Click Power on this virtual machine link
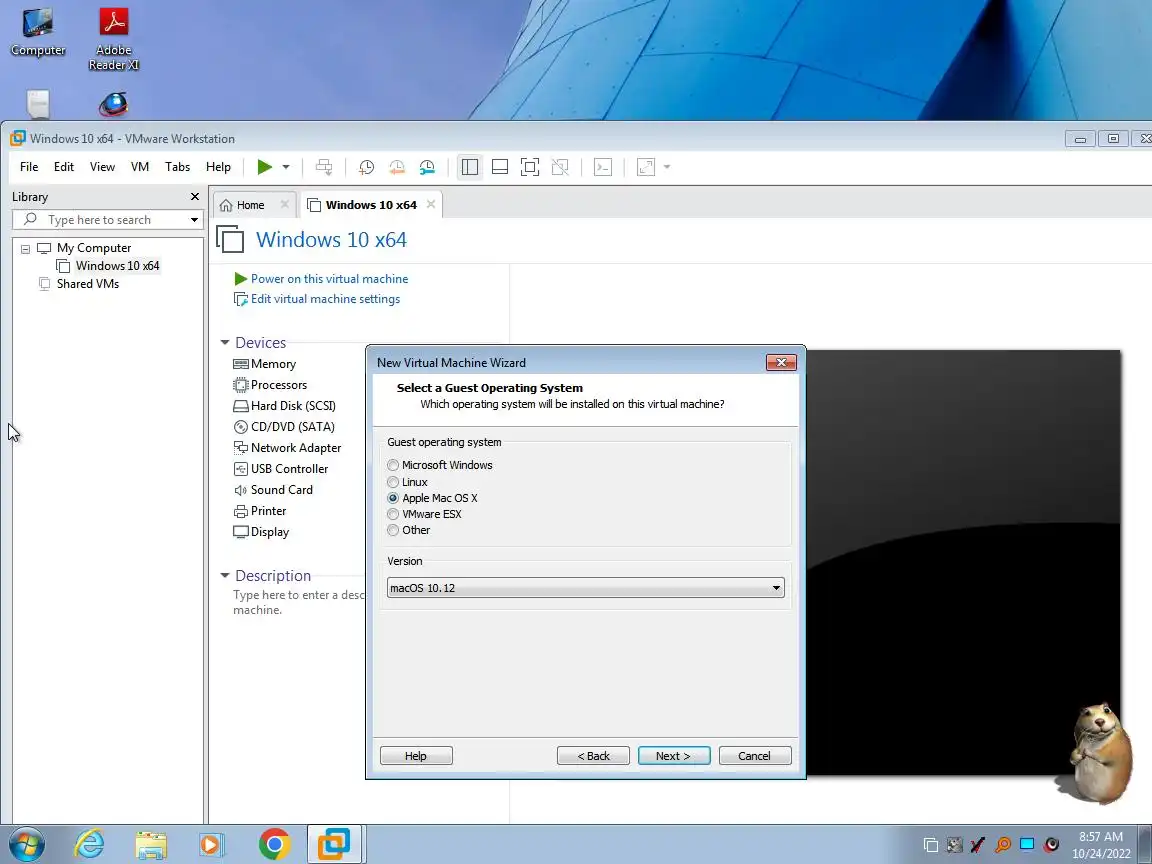The height and width of the screenshot is (864, 1152). pos(329,279)
